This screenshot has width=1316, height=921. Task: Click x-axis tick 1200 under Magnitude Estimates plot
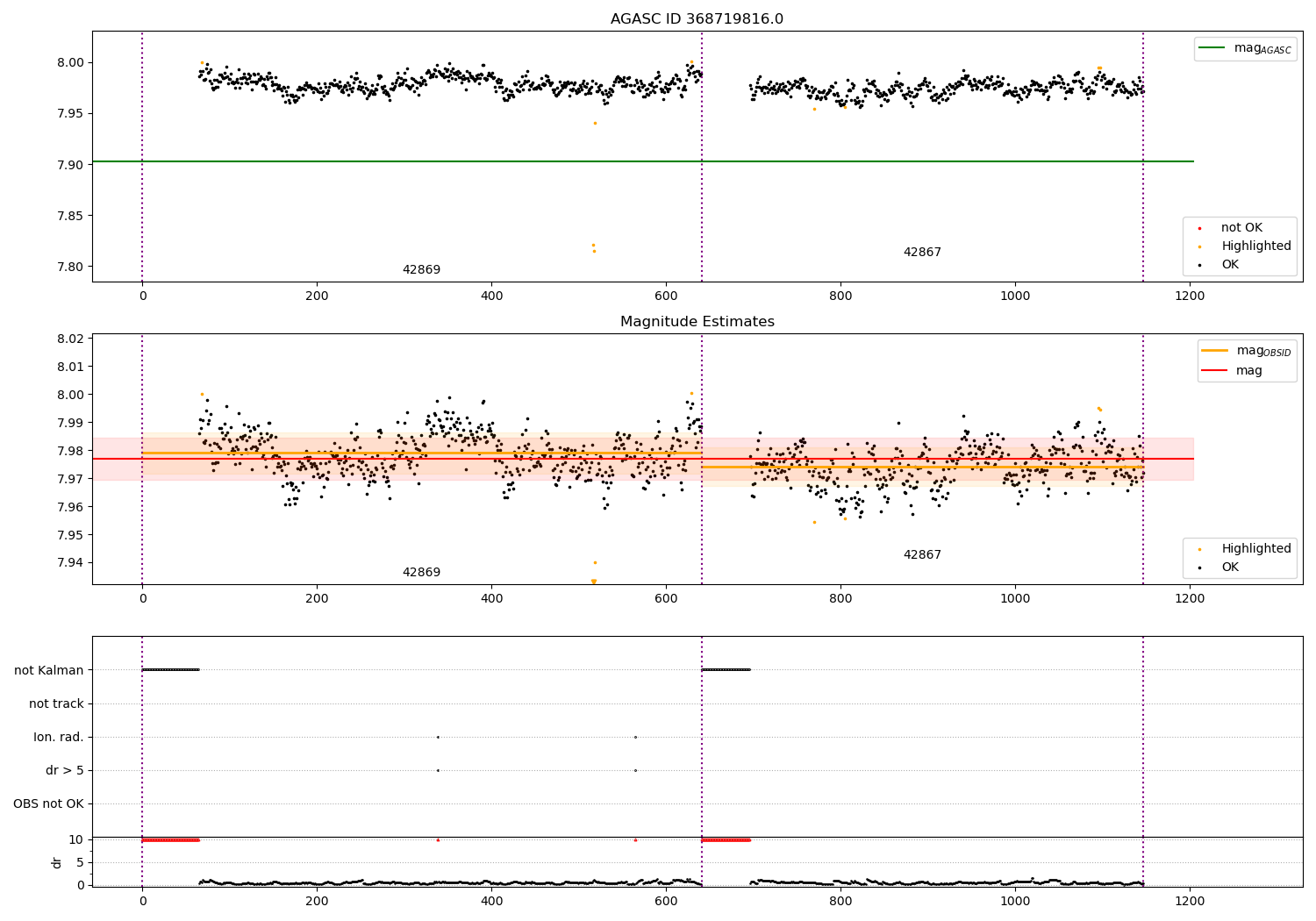point(1190,598)
